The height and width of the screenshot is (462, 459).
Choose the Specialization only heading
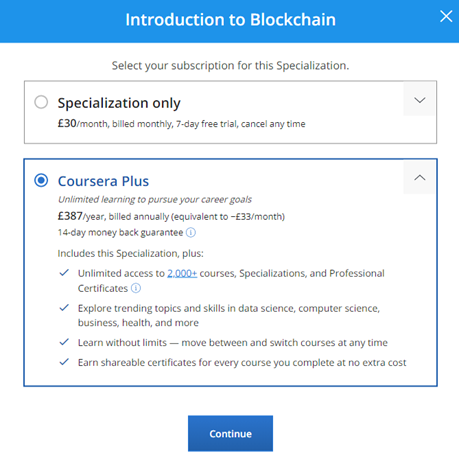[x=119, y=103]
